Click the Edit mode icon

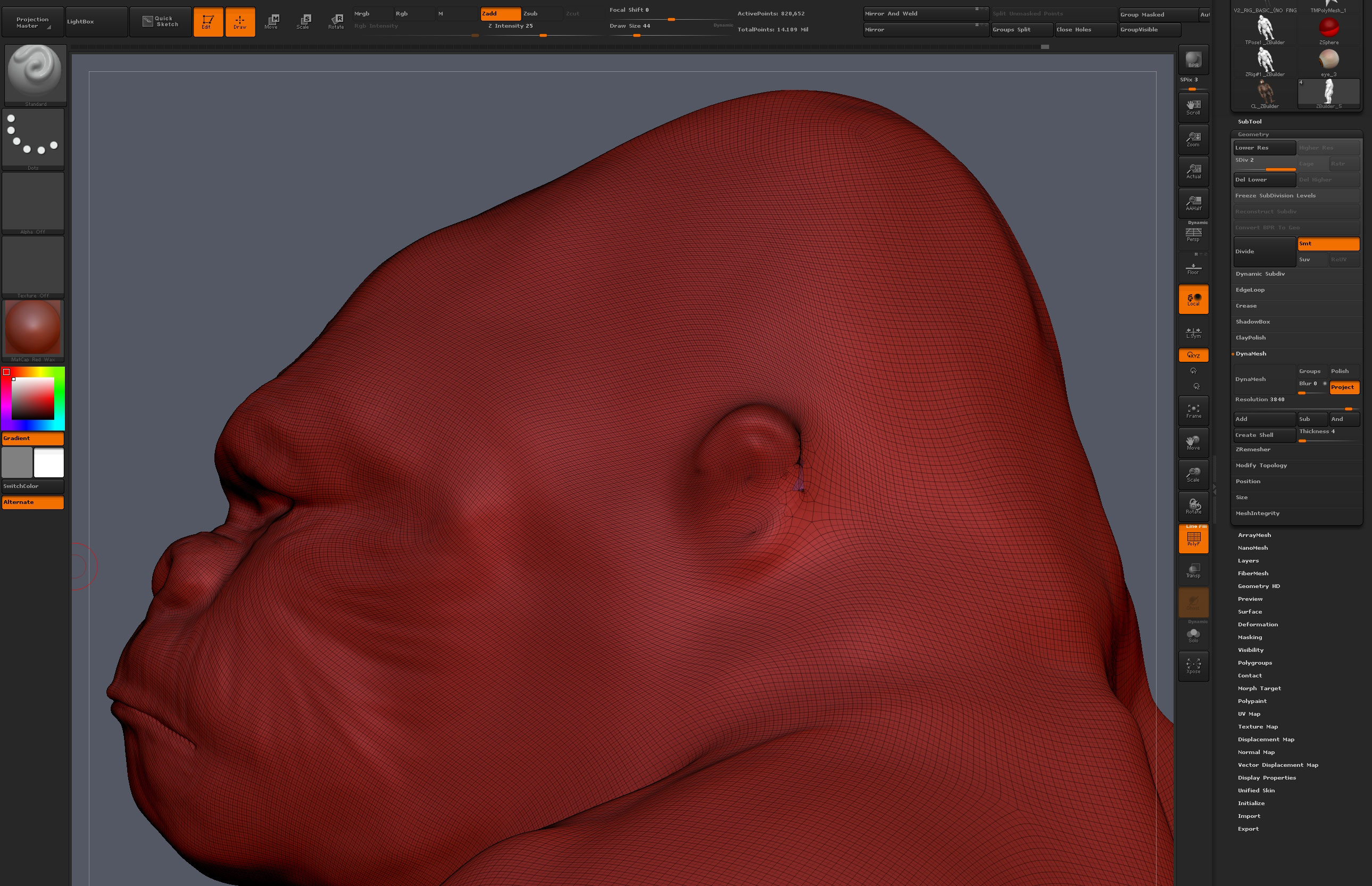[207, 22]
